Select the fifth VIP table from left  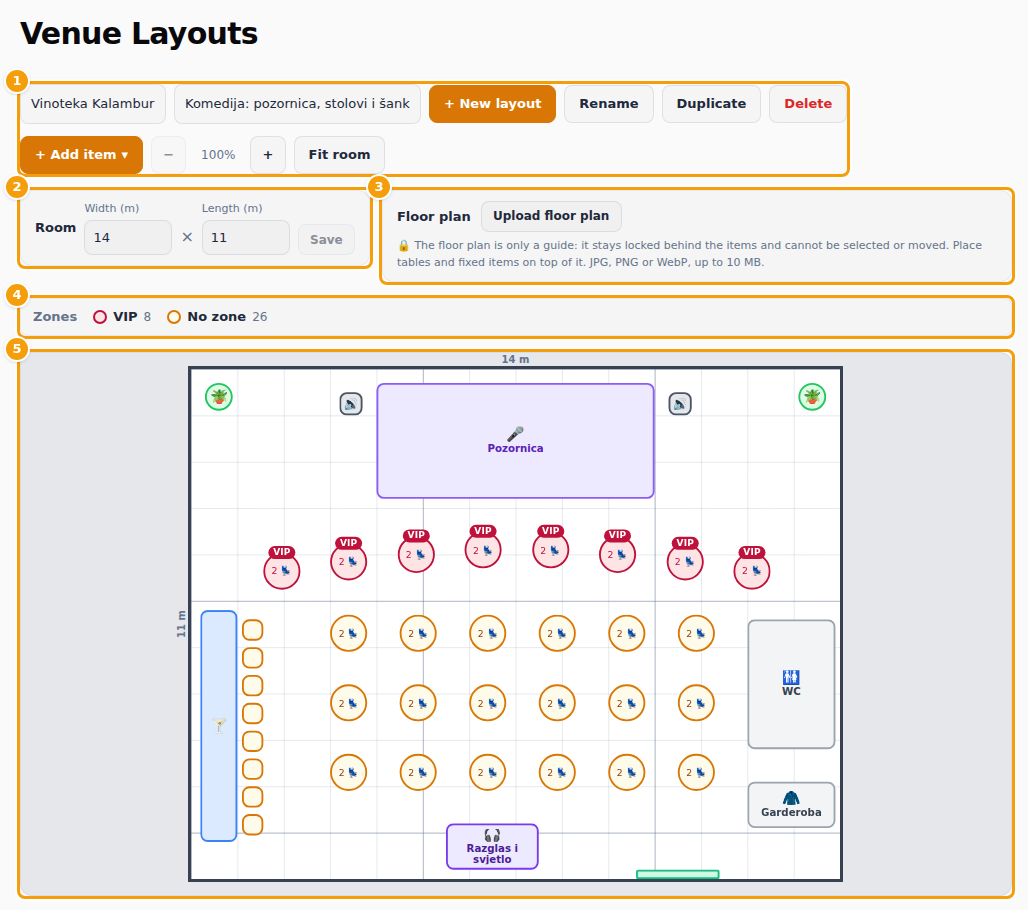coord(551,549)
